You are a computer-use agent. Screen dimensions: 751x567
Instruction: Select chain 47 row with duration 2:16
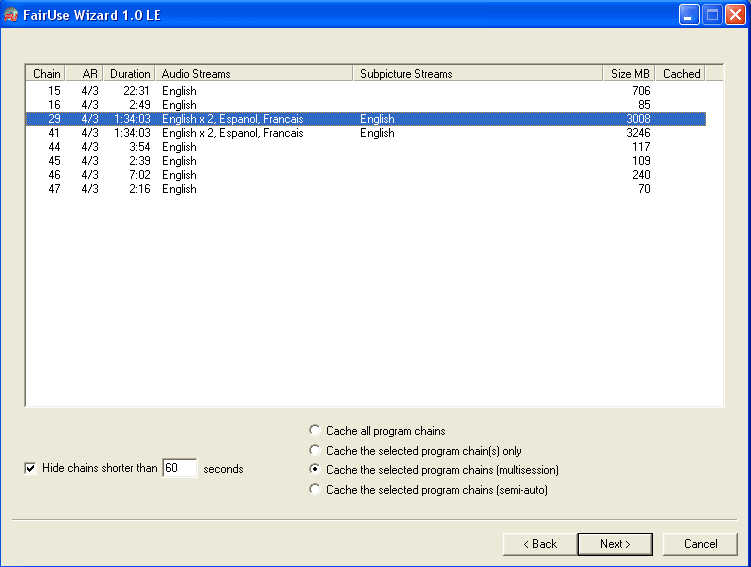pyautogui.click(x=366, y=189)
